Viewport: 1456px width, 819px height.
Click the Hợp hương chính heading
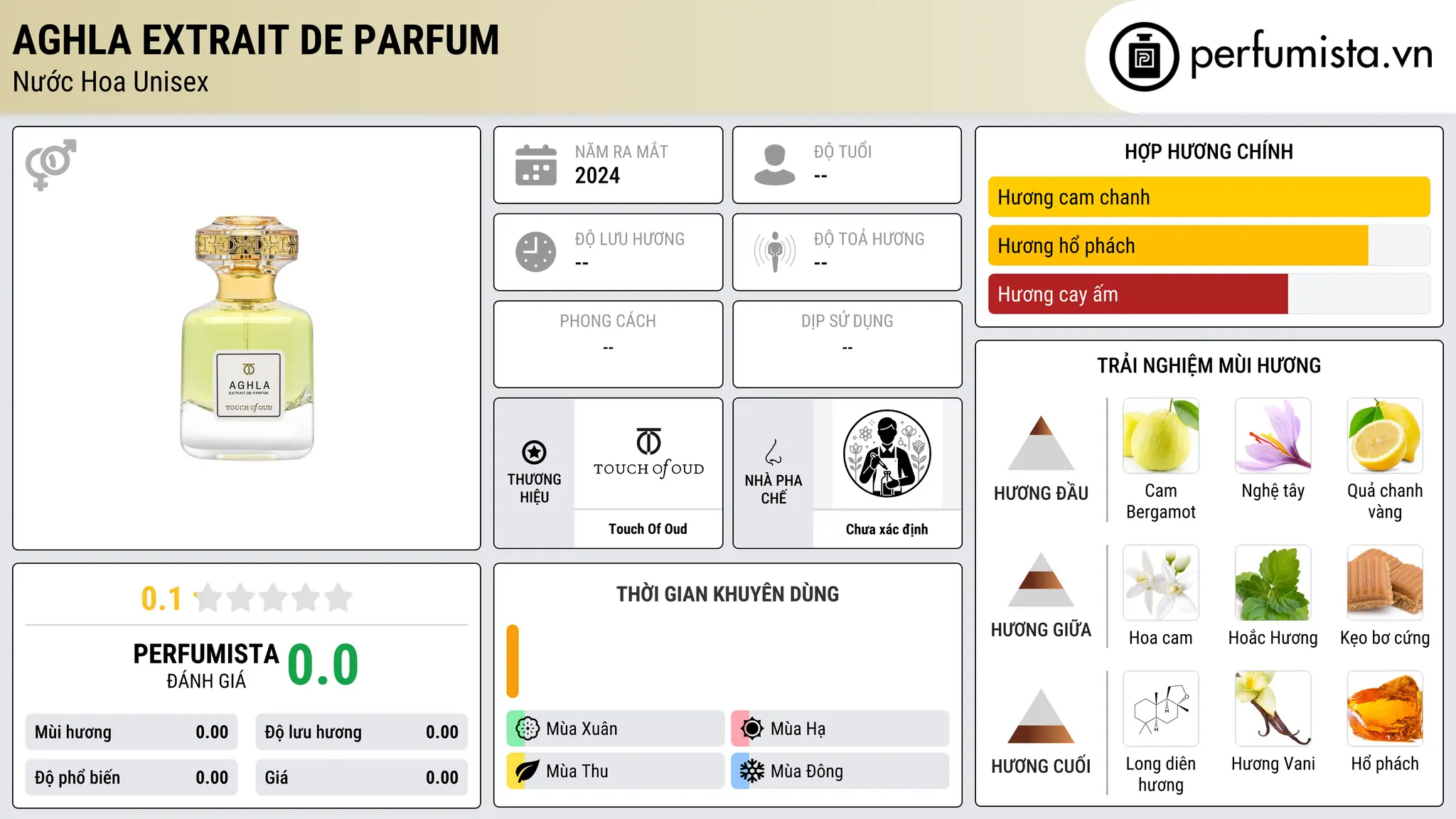[1209, 151]
